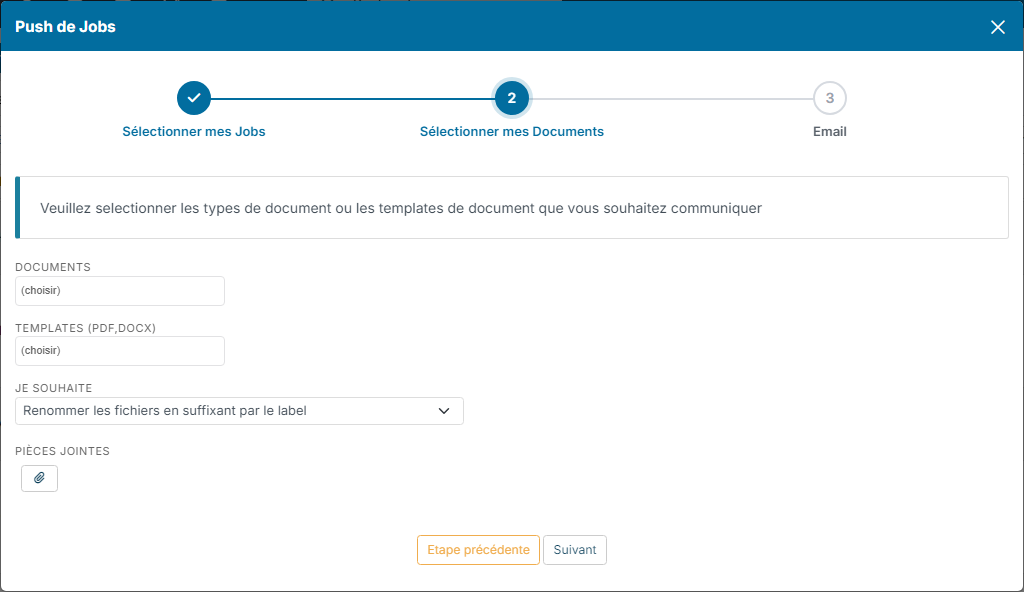Click the PIÈCES JOINTES label
Viewport: 1024px width, 592px height.
(63, 451)
